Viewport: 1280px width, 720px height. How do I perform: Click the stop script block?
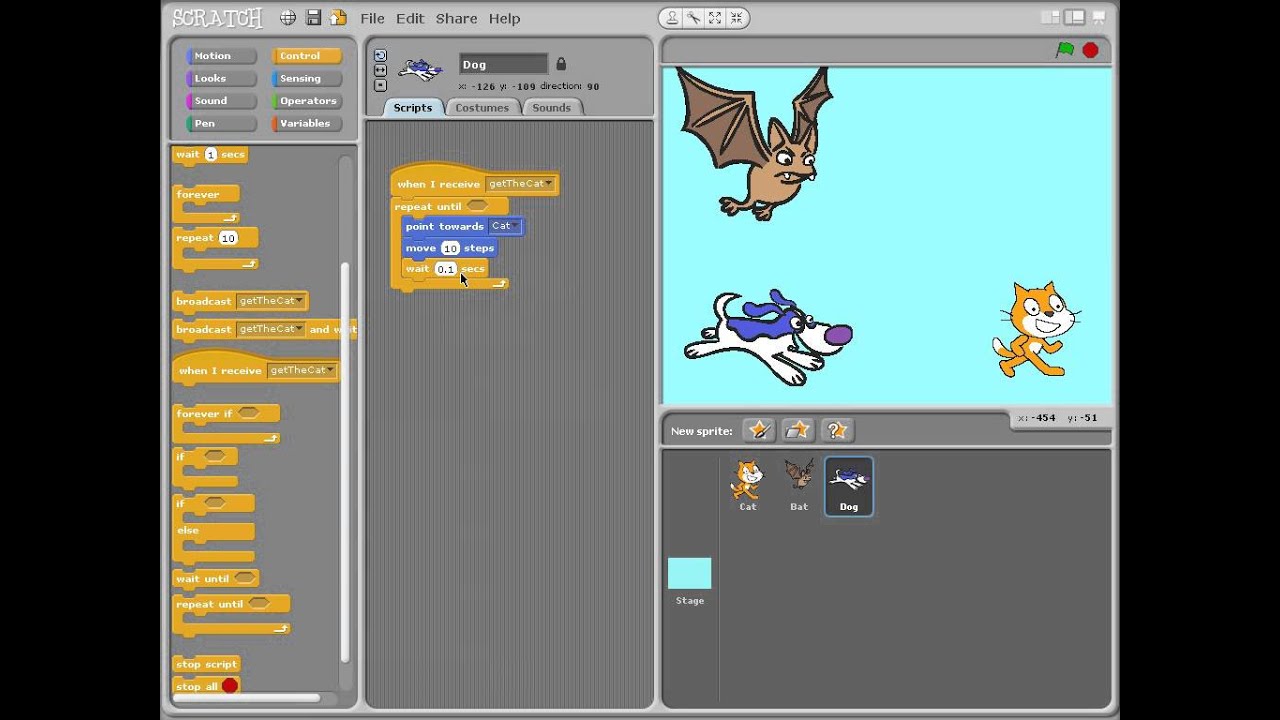click(207, 664)
